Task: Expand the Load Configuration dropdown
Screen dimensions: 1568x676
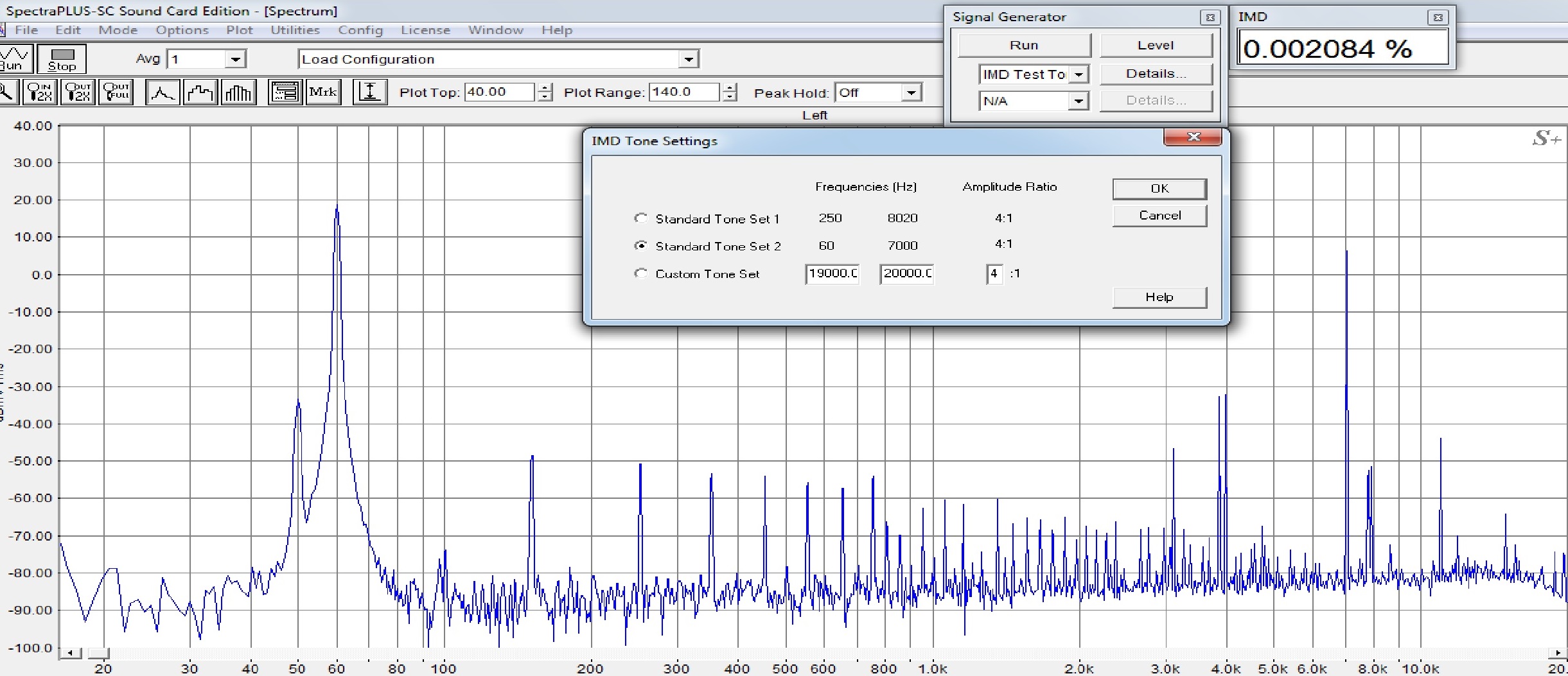Action: click(x=689, y=60)
